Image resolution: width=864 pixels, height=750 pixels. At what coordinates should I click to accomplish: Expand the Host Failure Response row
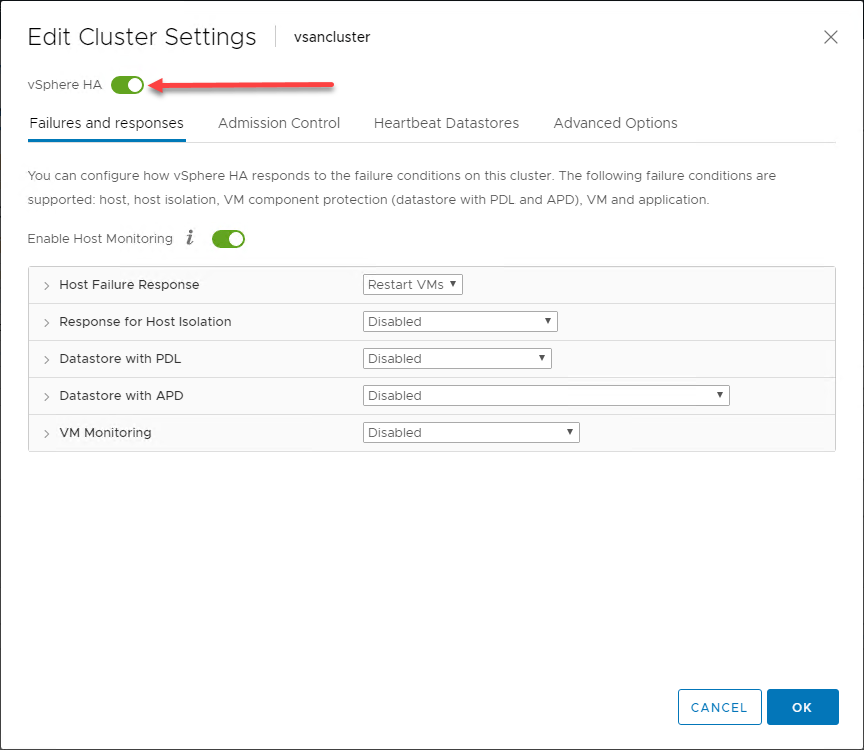(46, 285)
